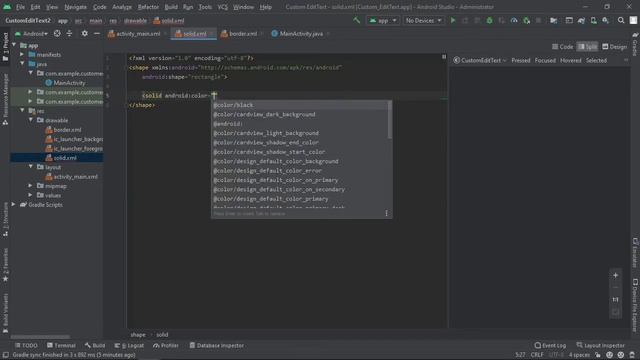Switch editor to Split view
The height and width of the screenshot is (360, 640).
click(587, 47)
